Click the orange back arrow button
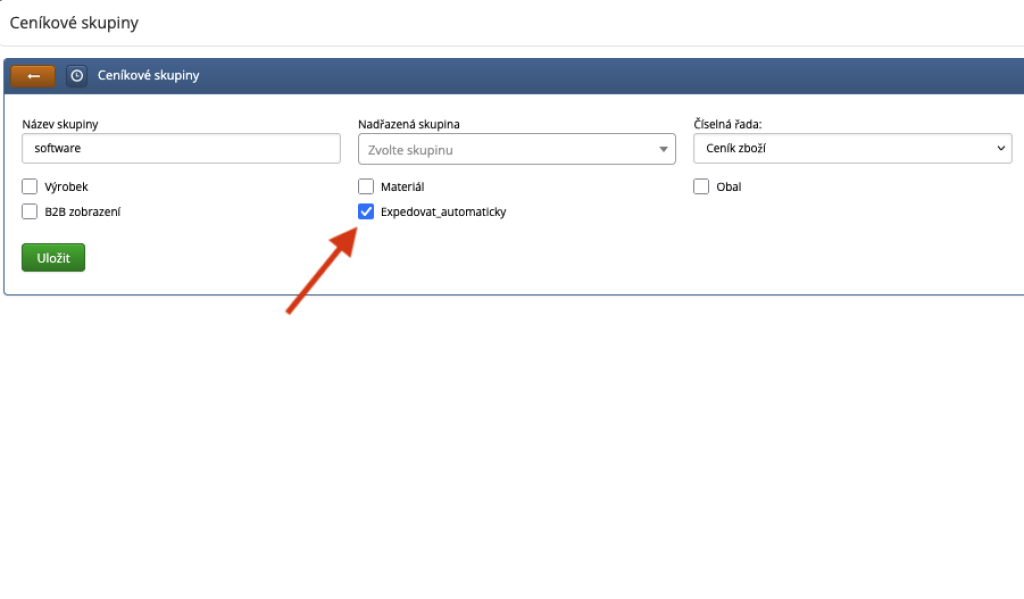This screenshot has height=599, width=1024. tap(33, 76)
